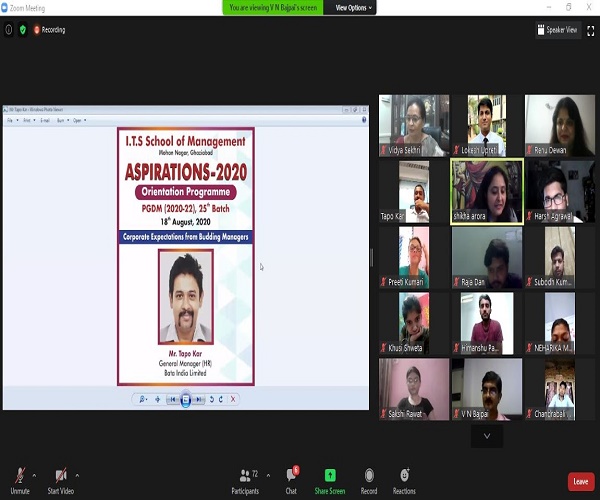Screen dimensions: 600x500
Task: Click the muted mic icon on Renu Dewan's tile
Action: pos(529,150)
